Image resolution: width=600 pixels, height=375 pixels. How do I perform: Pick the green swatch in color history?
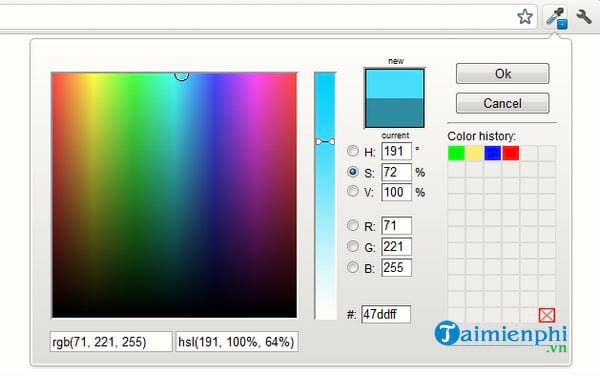point(456,153)
